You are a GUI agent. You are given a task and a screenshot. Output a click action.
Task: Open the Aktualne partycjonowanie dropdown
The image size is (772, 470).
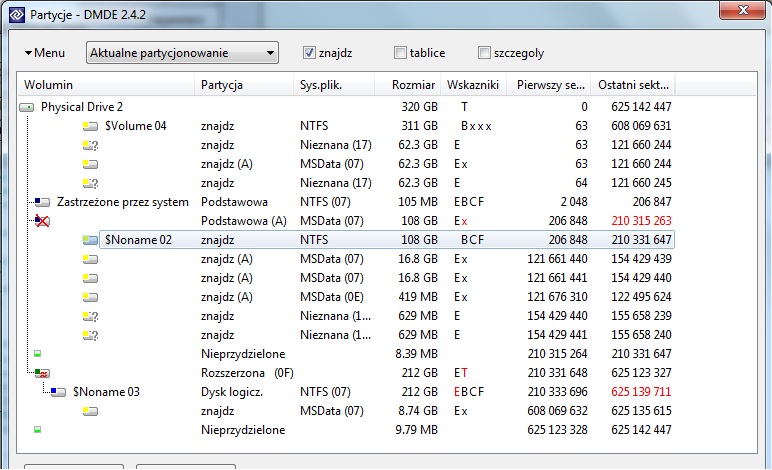[182, 53]
